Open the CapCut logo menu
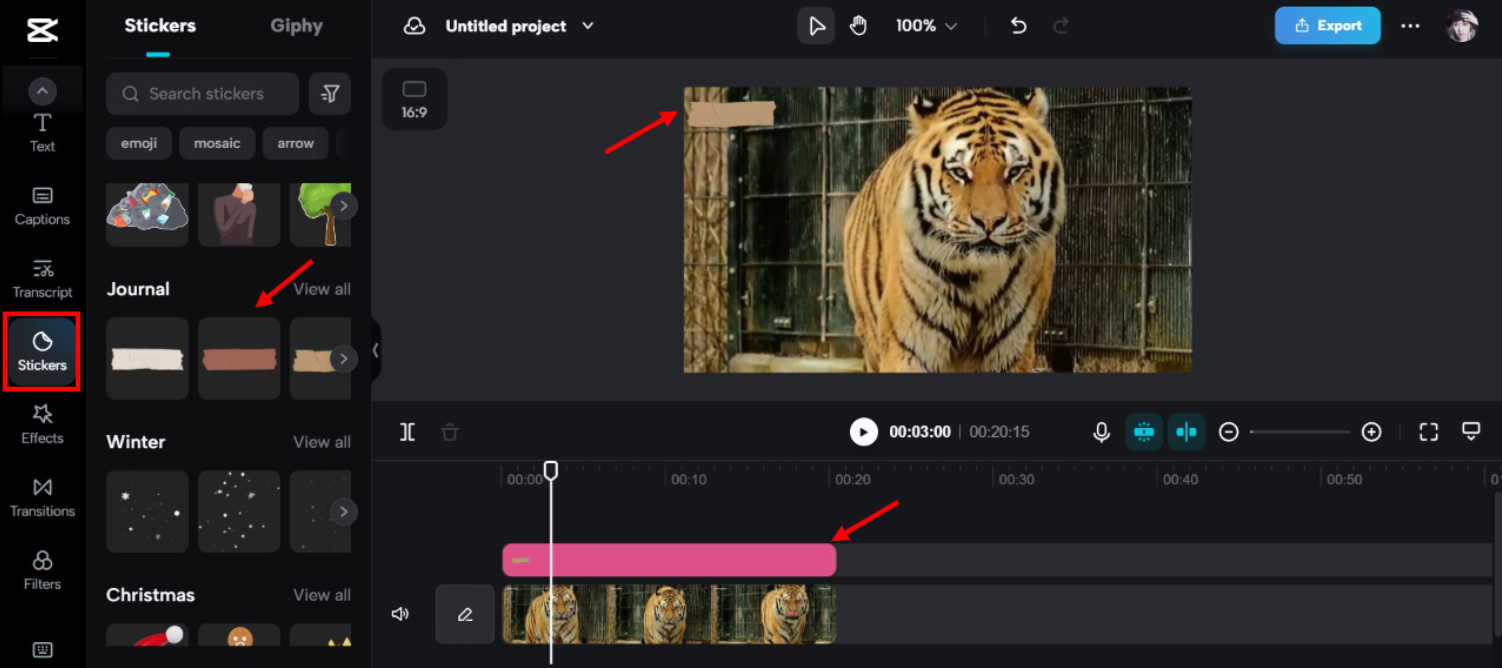Viewport: 1502px width, 668px height. click(42, 30)
